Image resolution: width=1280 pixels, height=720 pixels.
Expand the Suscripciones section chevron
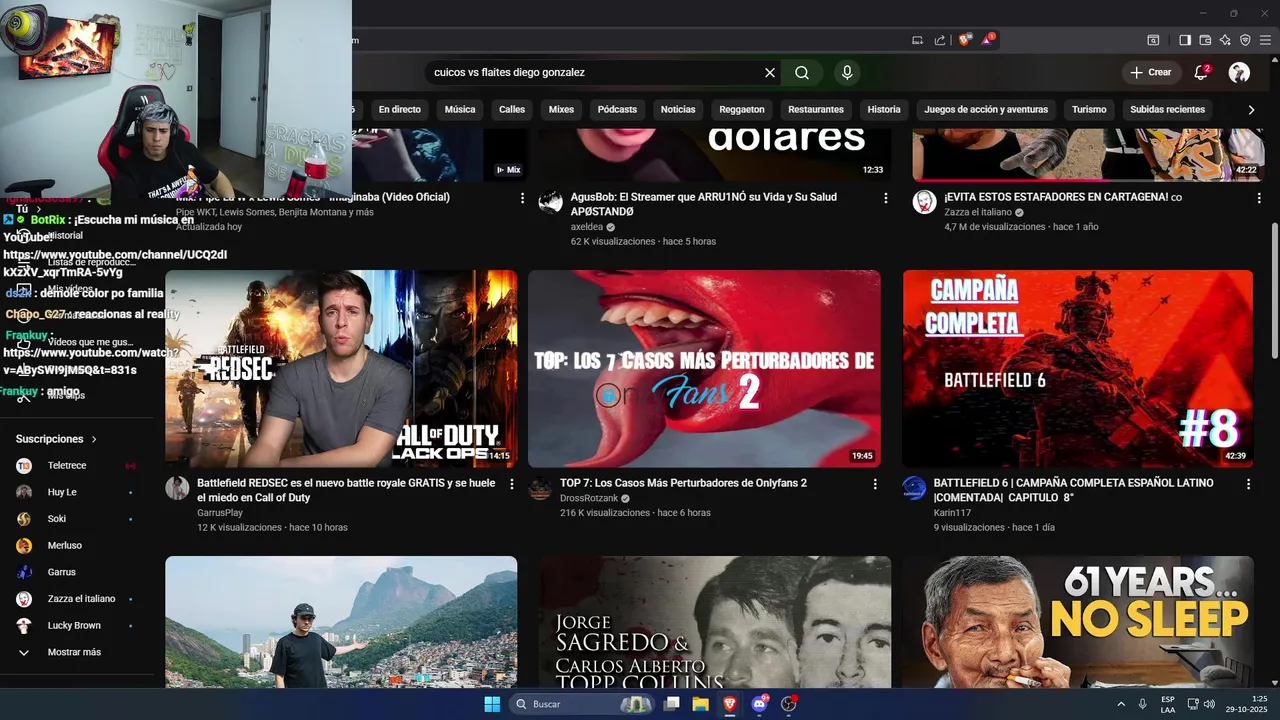coord(94,439)
